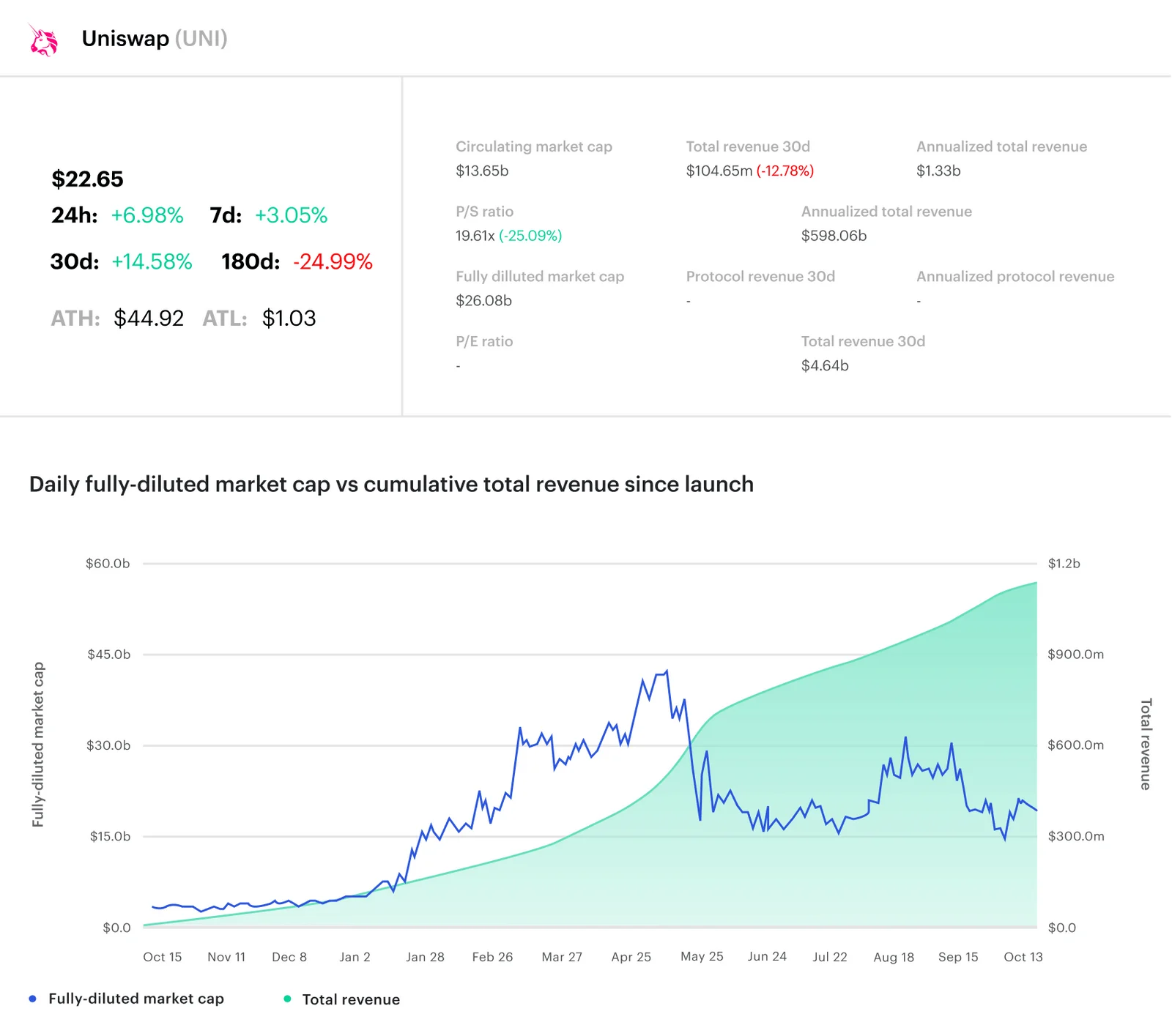Click the $15.0b left axis label

(110, 836)
